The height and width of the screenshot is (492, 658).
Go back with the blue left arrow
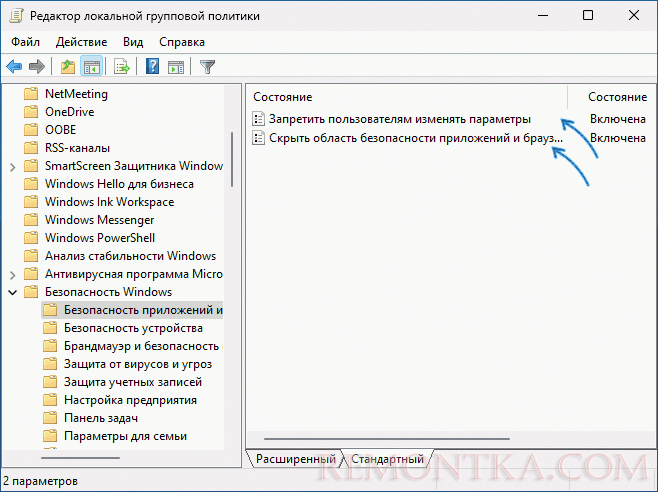pyautogui.click(x=14, y=66)
